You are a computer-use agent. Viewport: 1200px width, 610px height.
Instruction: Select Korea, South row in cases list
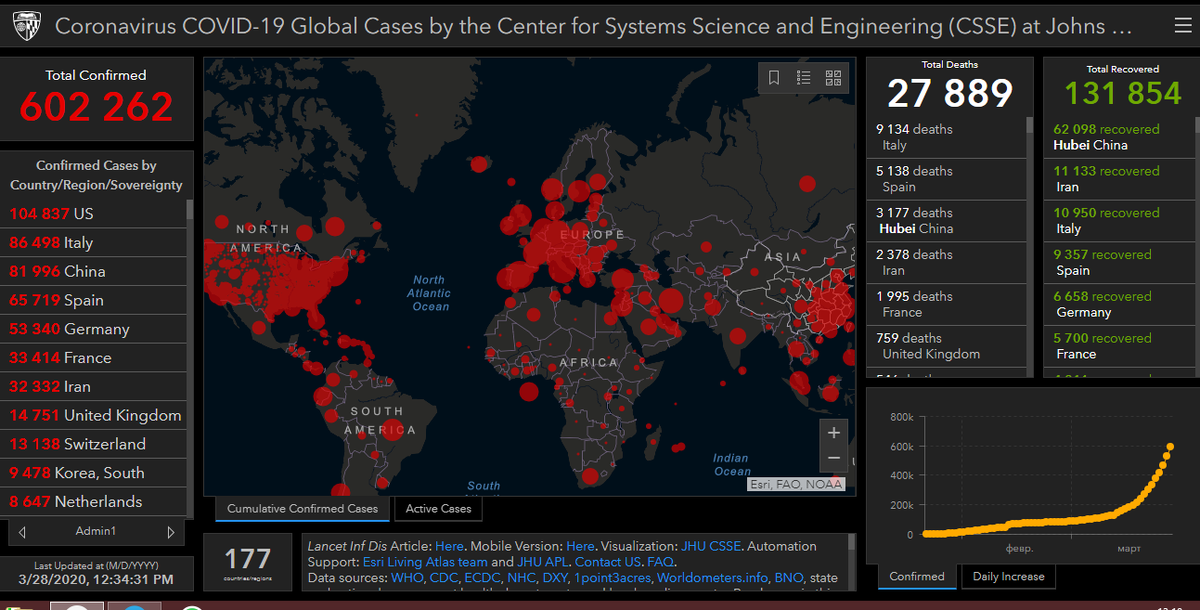[x=93, y=473]
